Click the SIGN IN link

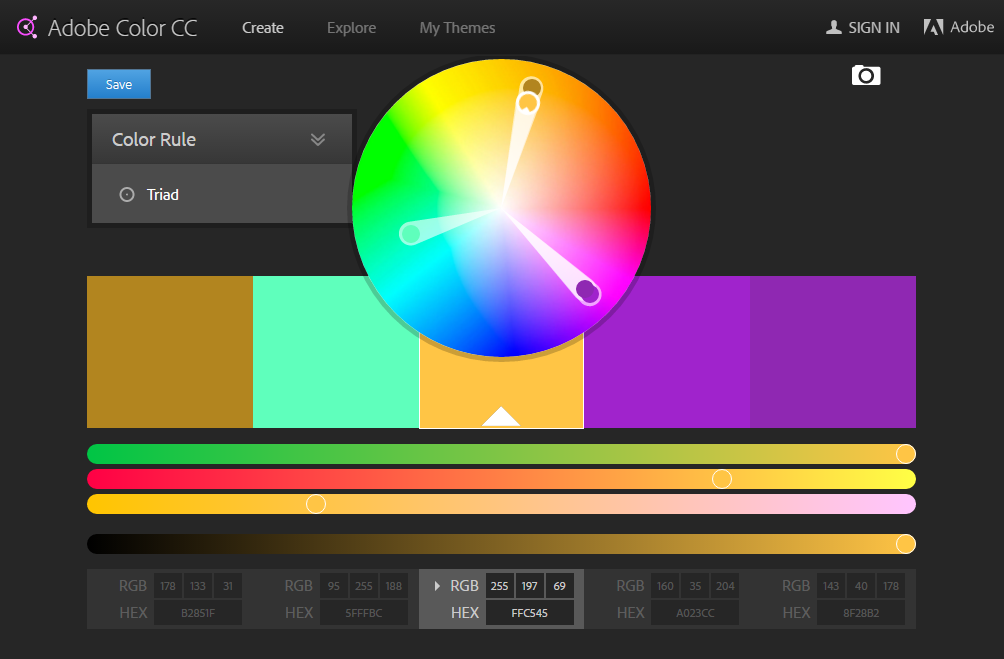pyautogui.click(x=874, y=28)
